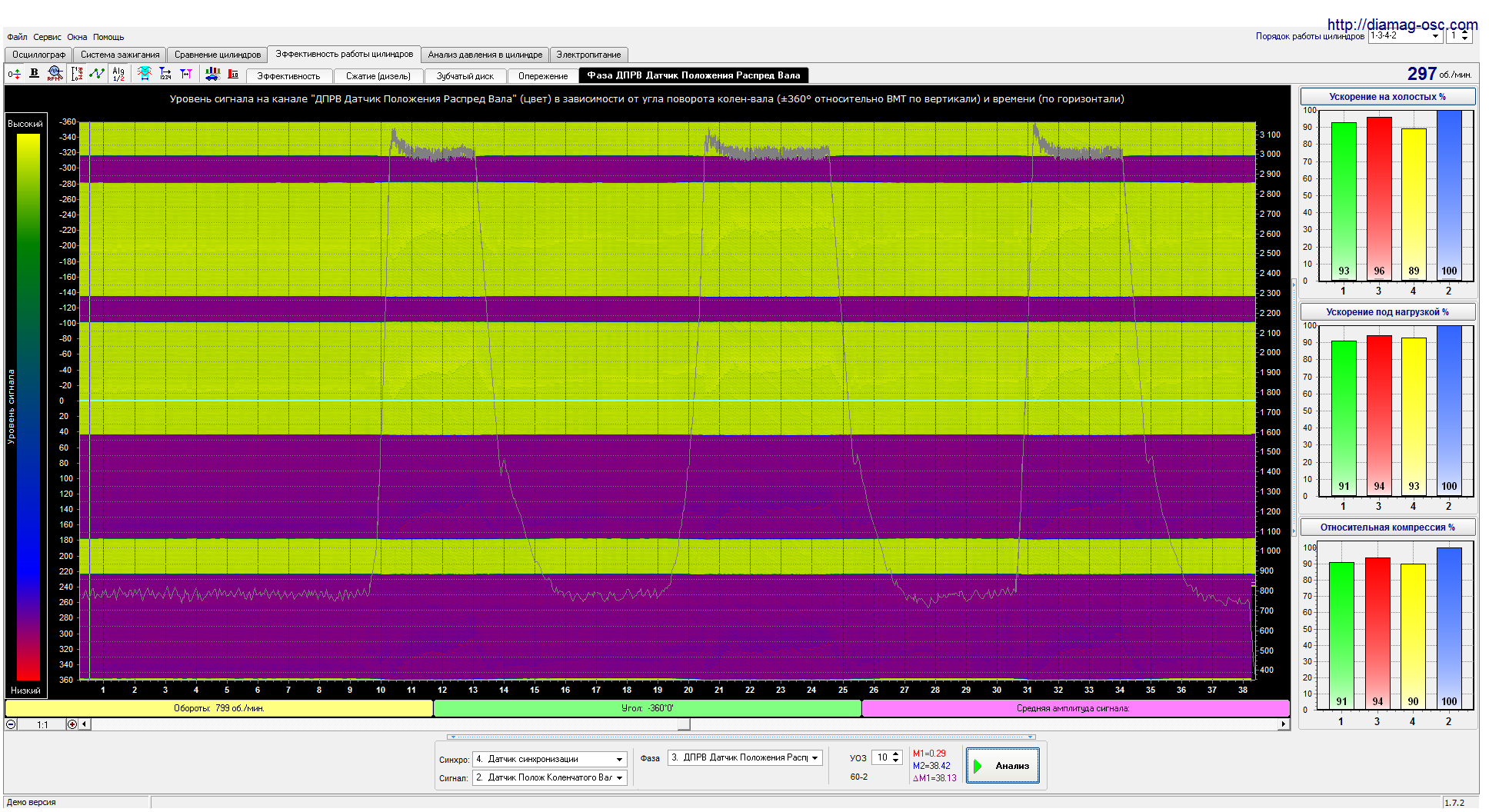Click the pink Средняя амплитуда сигнала field
1489x812 pixels.
click(1076, 708)
